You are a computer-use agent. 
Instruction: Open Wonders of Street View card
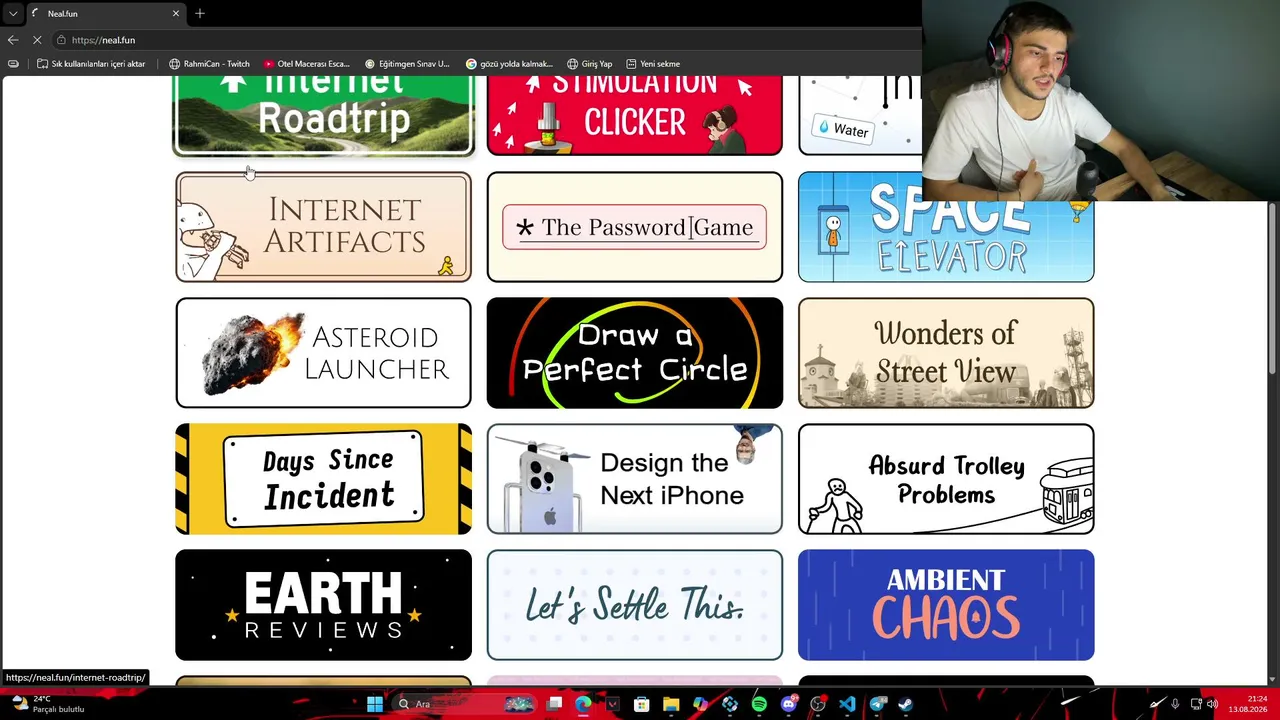(946, 353)
